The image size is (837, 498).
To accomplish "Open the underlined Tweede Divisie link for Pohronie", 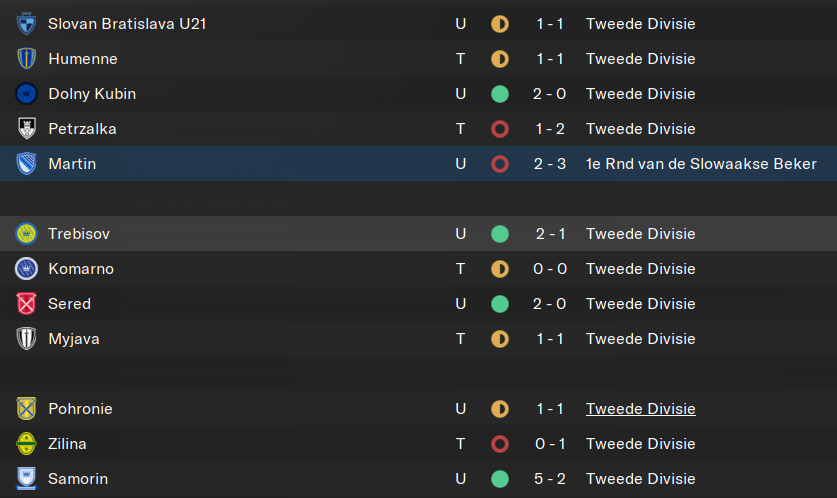I will click(641, 409).
